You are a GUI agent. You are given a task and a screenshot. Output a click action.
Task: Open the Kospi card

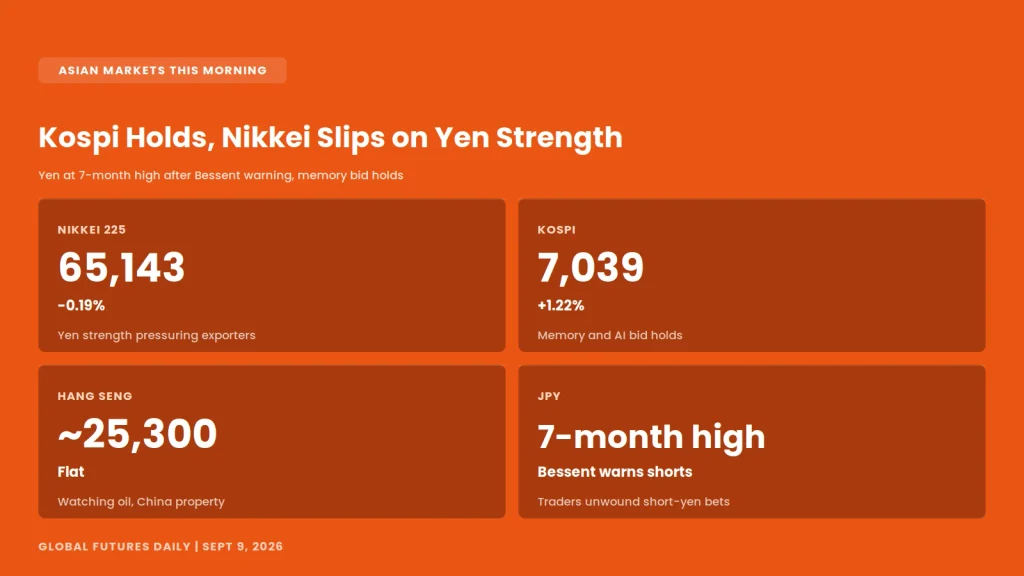(752, 275)
